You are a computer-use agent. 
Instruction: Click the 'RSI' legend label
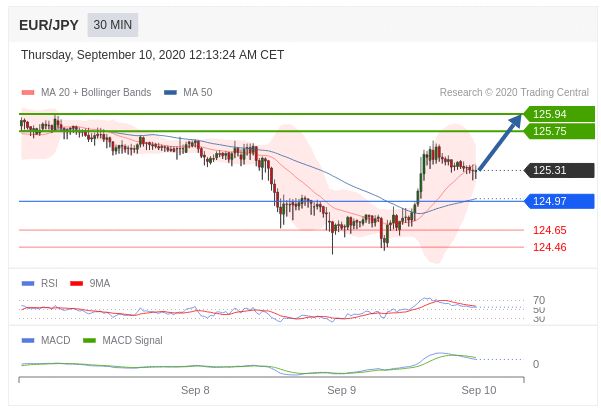click(x=49, y=283)
